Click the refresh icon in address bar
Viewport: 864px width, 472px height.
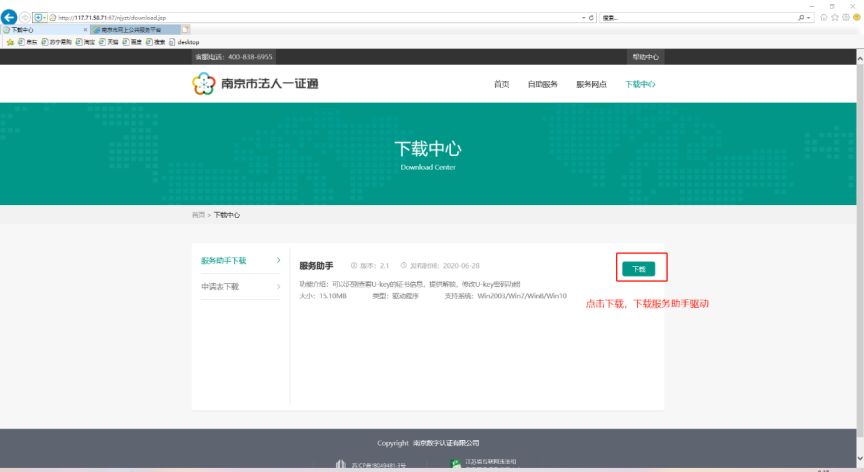pyautogui.click(x=591, y=18)
